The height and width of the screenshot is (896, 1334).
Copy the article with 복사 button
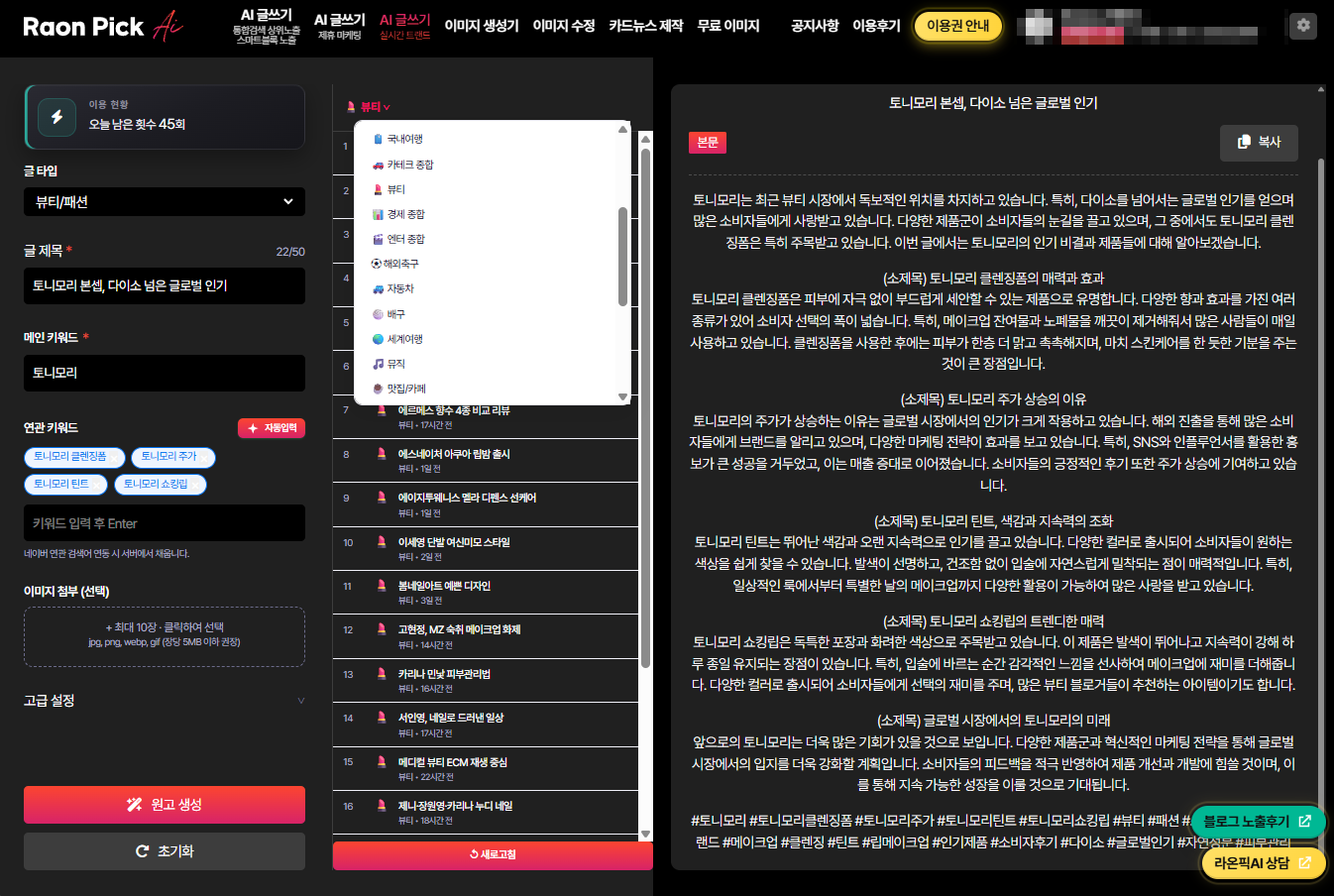click(x=1259, y=142)
